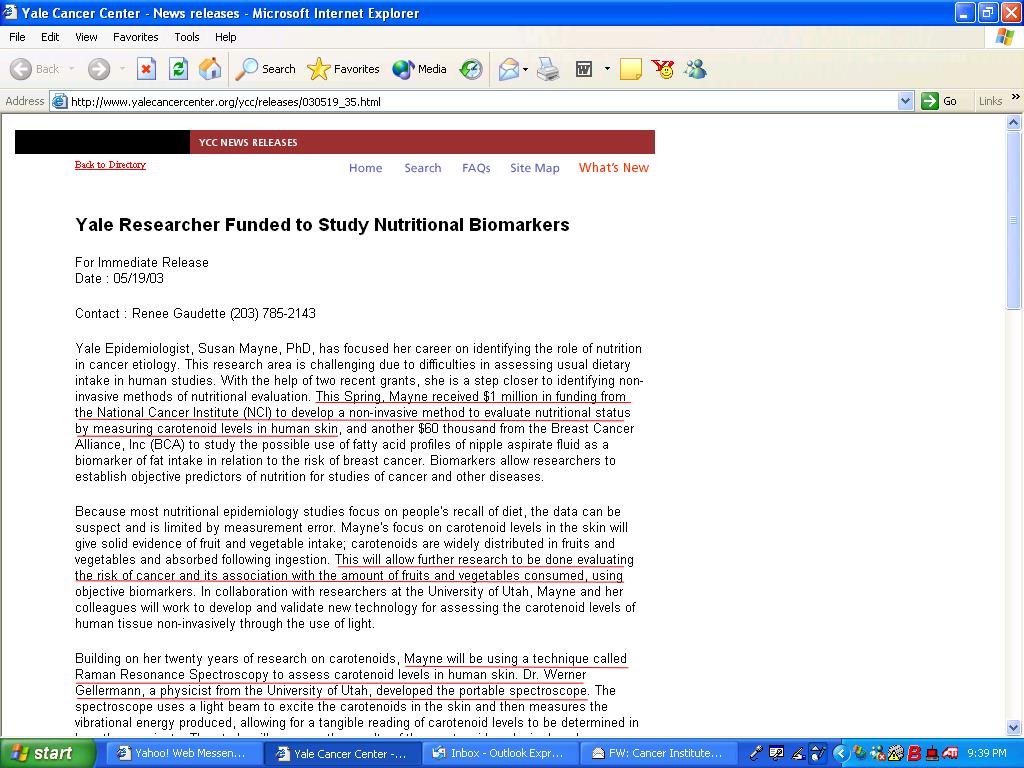
Task: Click the page icon in address bar
Action: pos(59,101)
